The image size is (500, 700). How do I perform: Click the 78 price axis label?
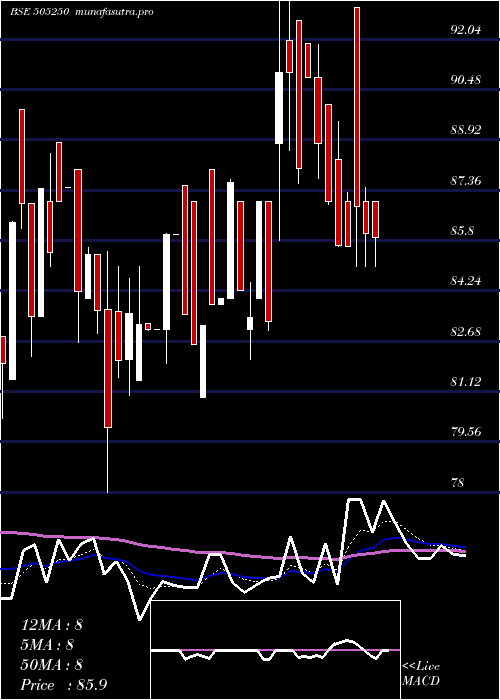click(x=458, y=483)
